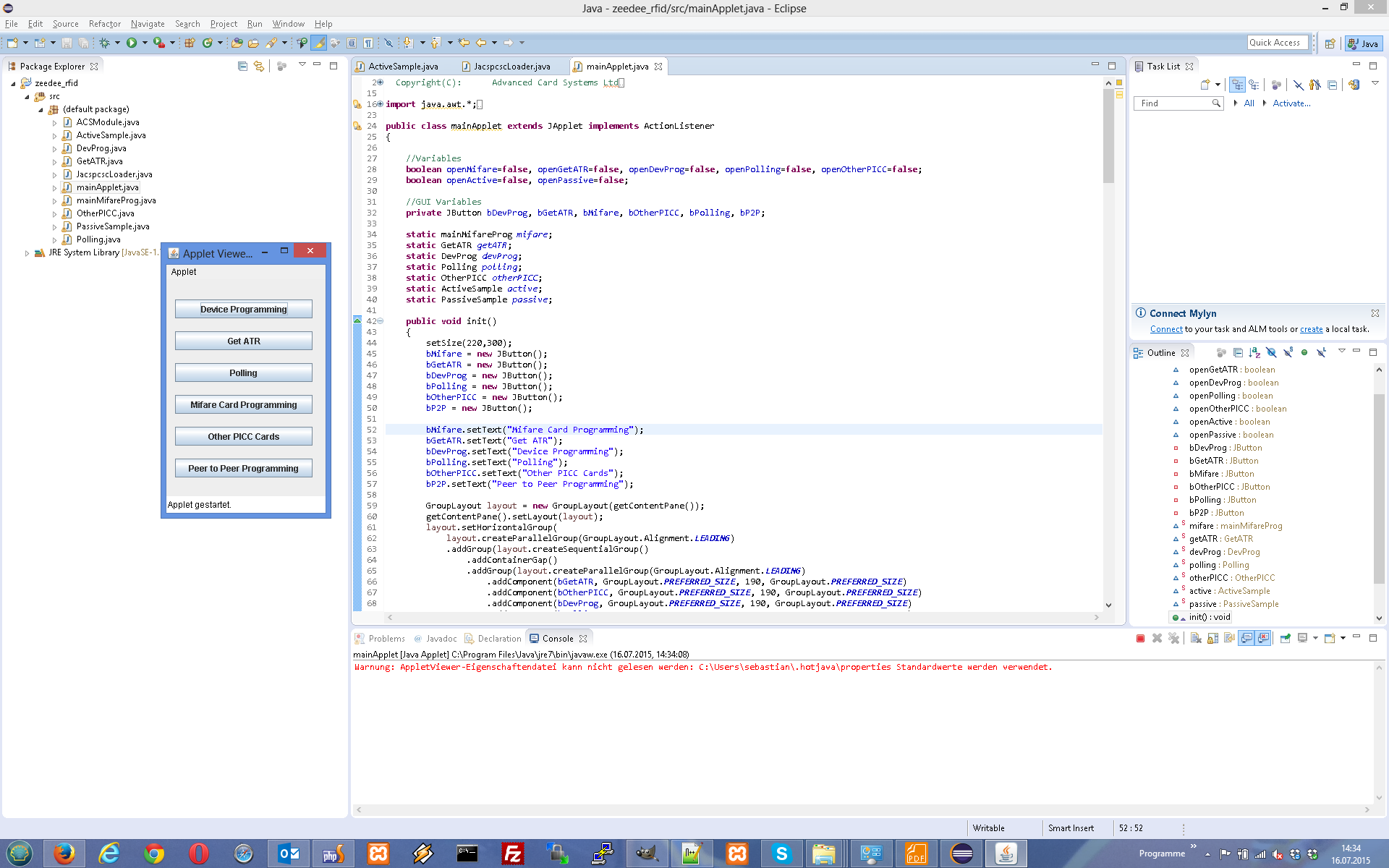Click the Open Task folder icon in the toolbar
The height and width of the screenshot is (868, 1389).
253,43
